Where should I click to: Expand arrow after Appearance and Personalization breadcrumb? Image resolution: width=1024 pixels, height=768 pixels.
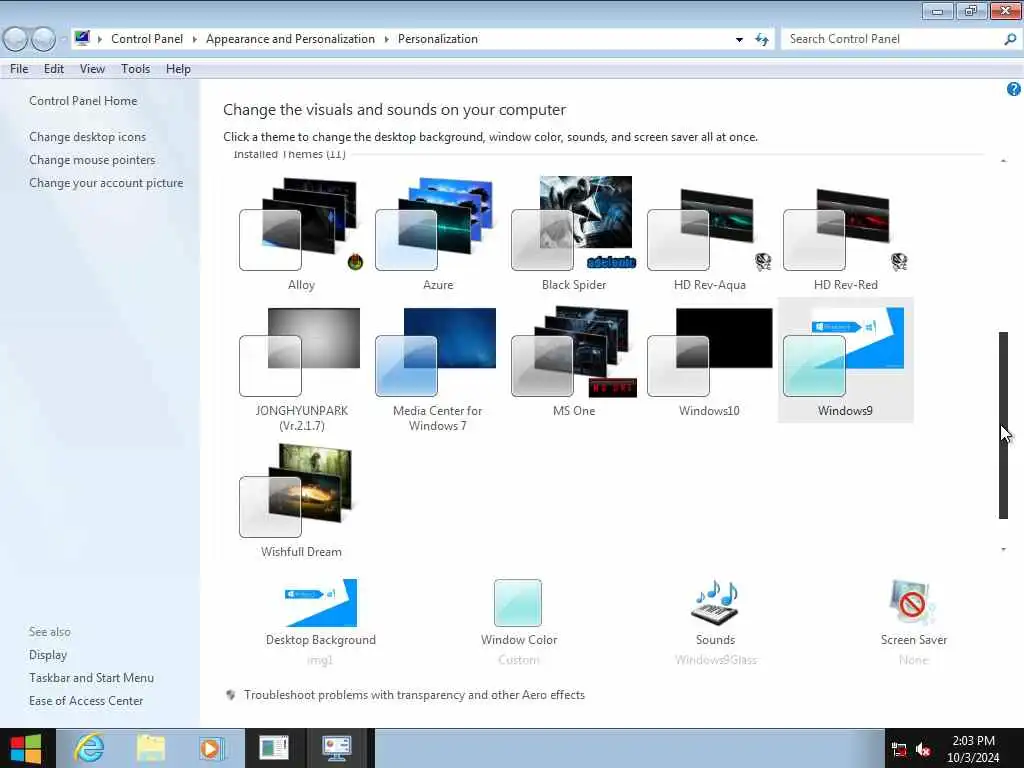pos(387,39)
